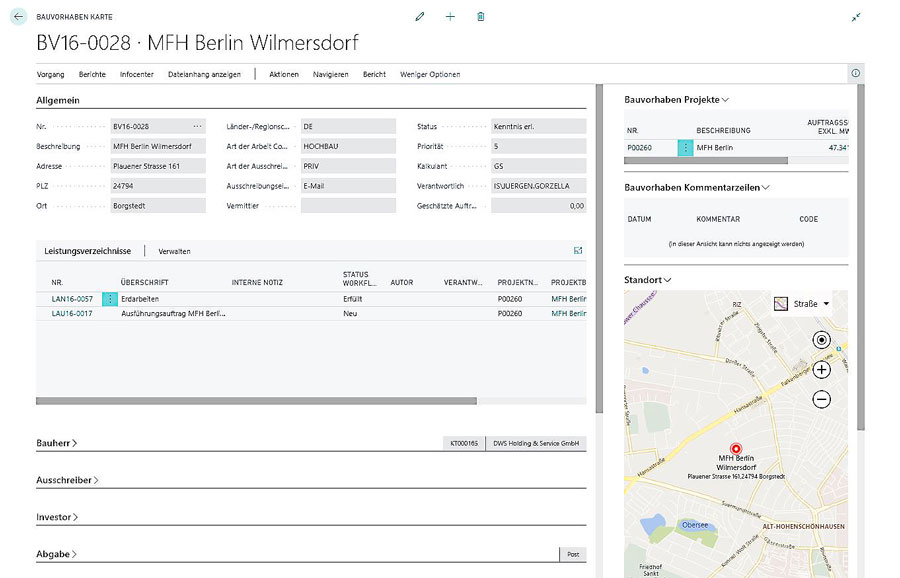Viewport: 900px width, 578px height.
Task: Open the Vorgang menu
Action: tap(51, 74)
